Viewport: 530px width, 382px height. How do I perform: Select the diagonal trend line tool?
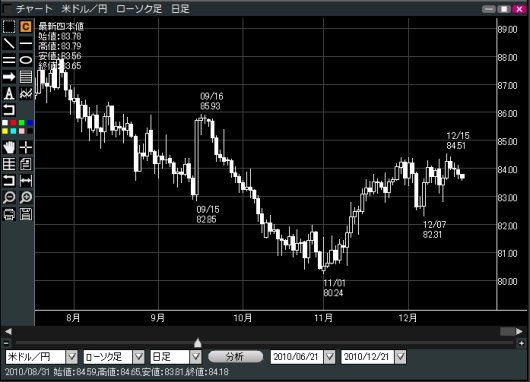tap(9, 43)
